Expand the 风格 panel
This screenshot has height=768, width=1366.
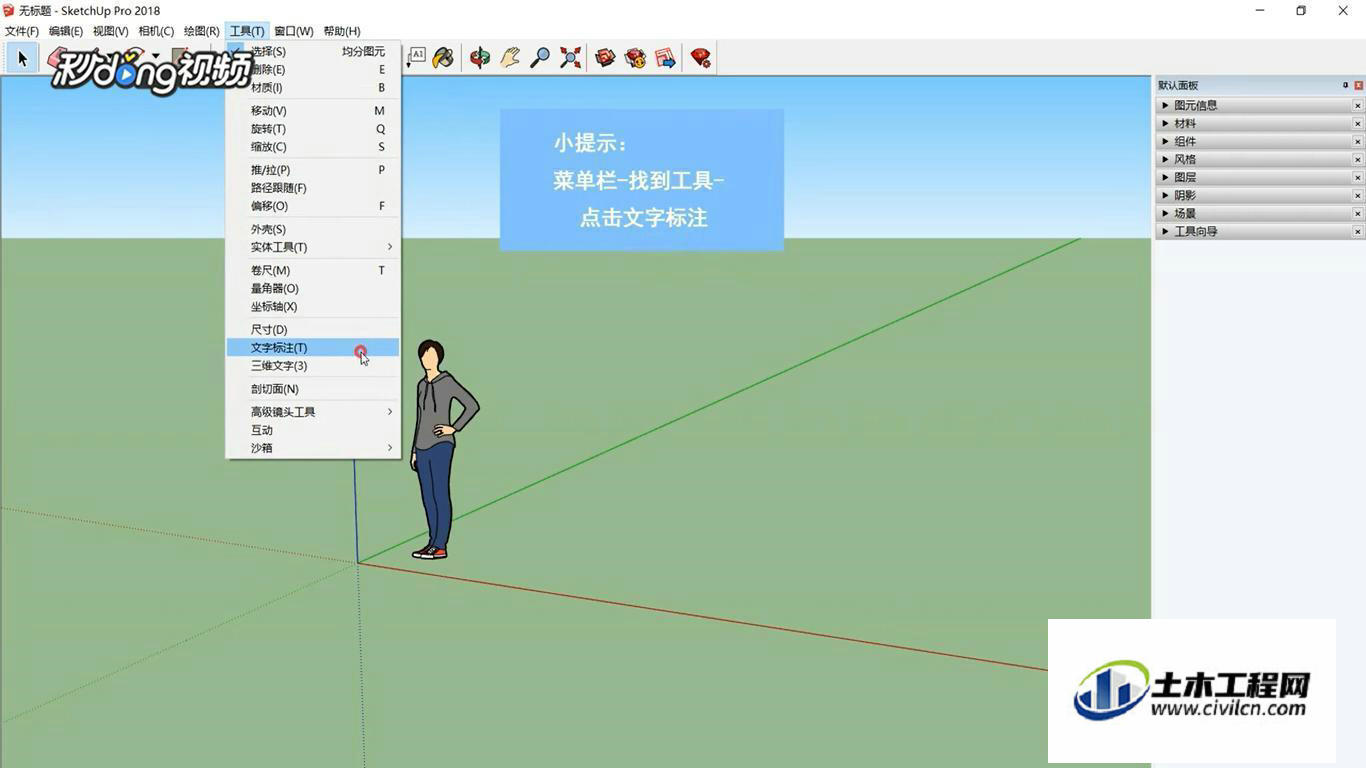(x=1165, y=159)
